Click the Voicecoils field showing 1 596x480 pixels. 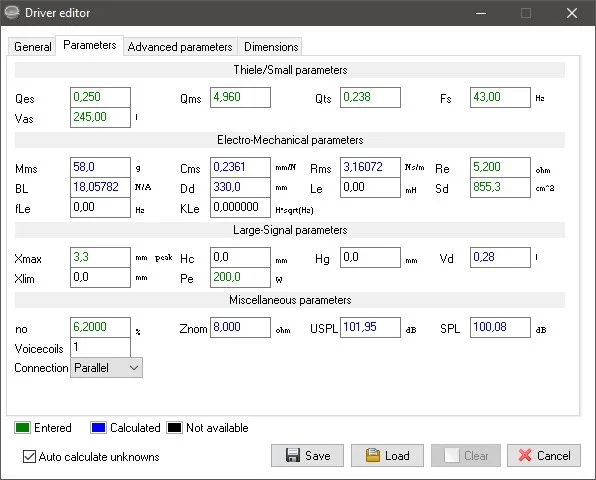click(100, 347)
